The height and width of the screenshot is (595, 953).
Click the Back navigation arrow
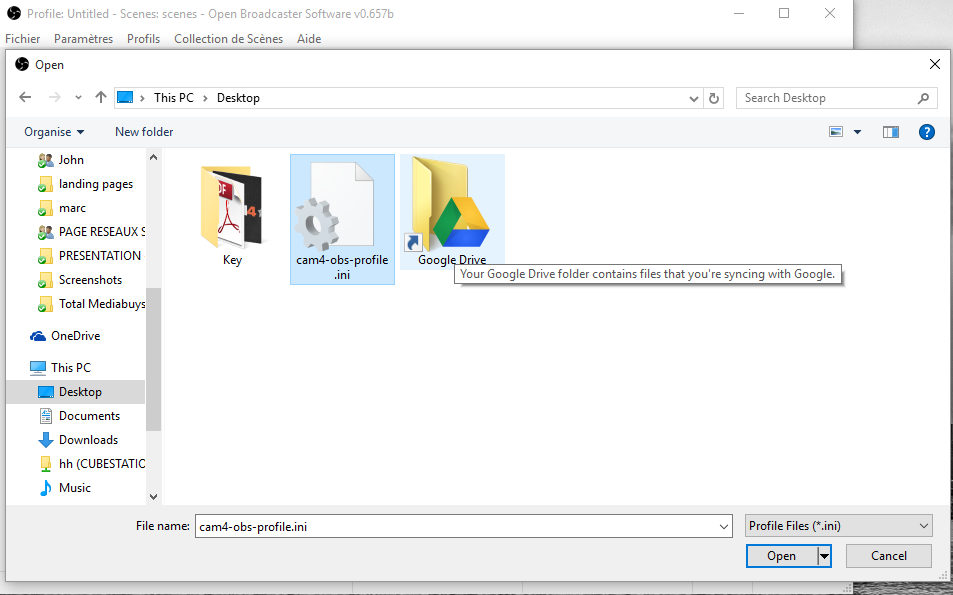pyautogui.click(x=25, y=98)
